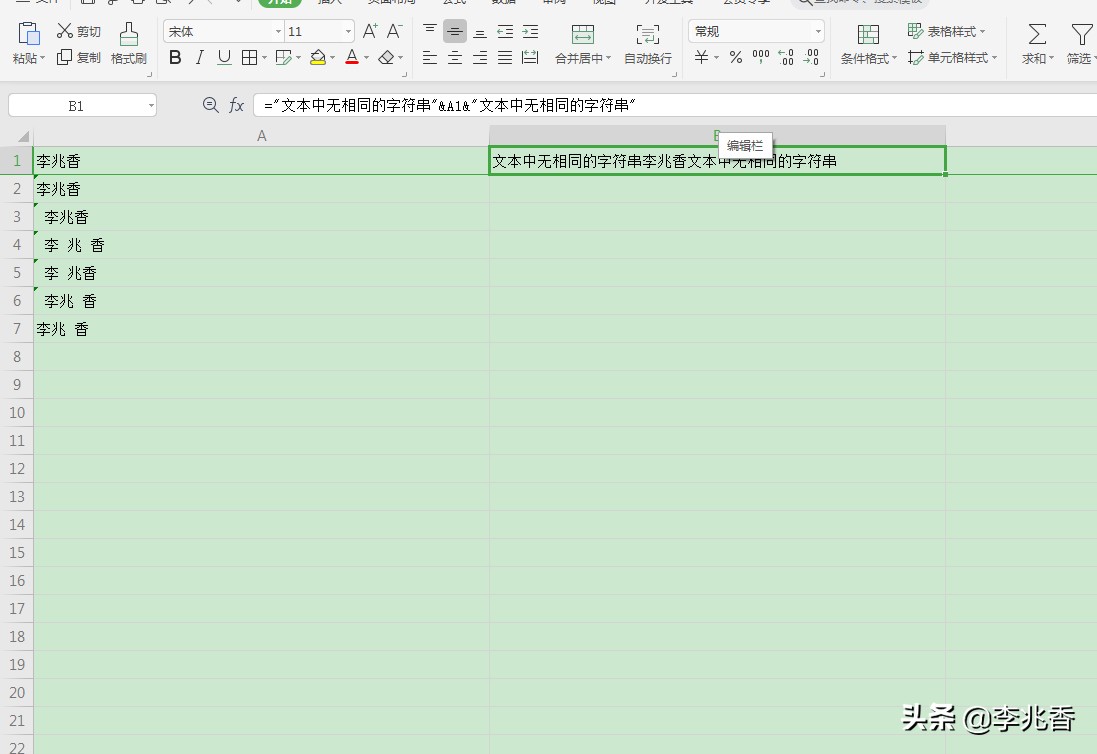The height and width of the screenshot is (754, 1097).
Task: Click the Merge and Center (合并居中) icon
Action: (x=583, y=34)
